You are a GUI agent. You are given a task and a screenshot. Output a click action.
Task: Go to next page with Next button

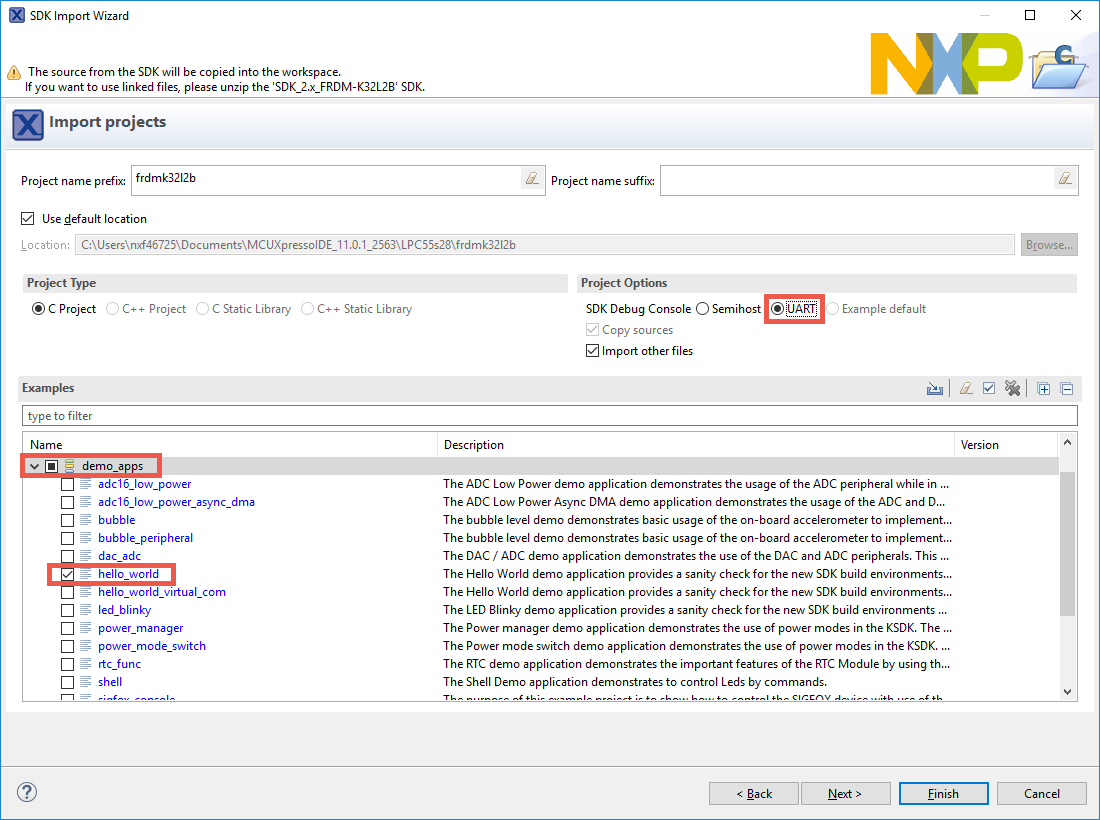pyautogui.click(x=844, y=793)
